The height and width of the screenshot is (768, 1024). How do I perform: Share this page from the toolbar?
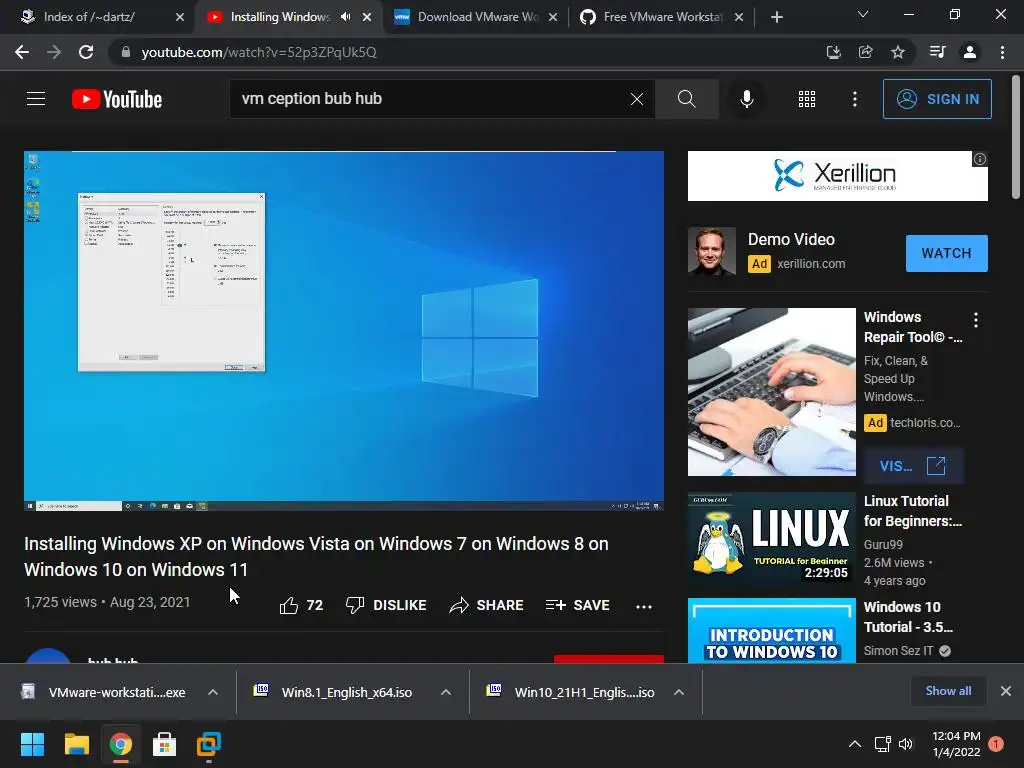(x=866, y=52)
